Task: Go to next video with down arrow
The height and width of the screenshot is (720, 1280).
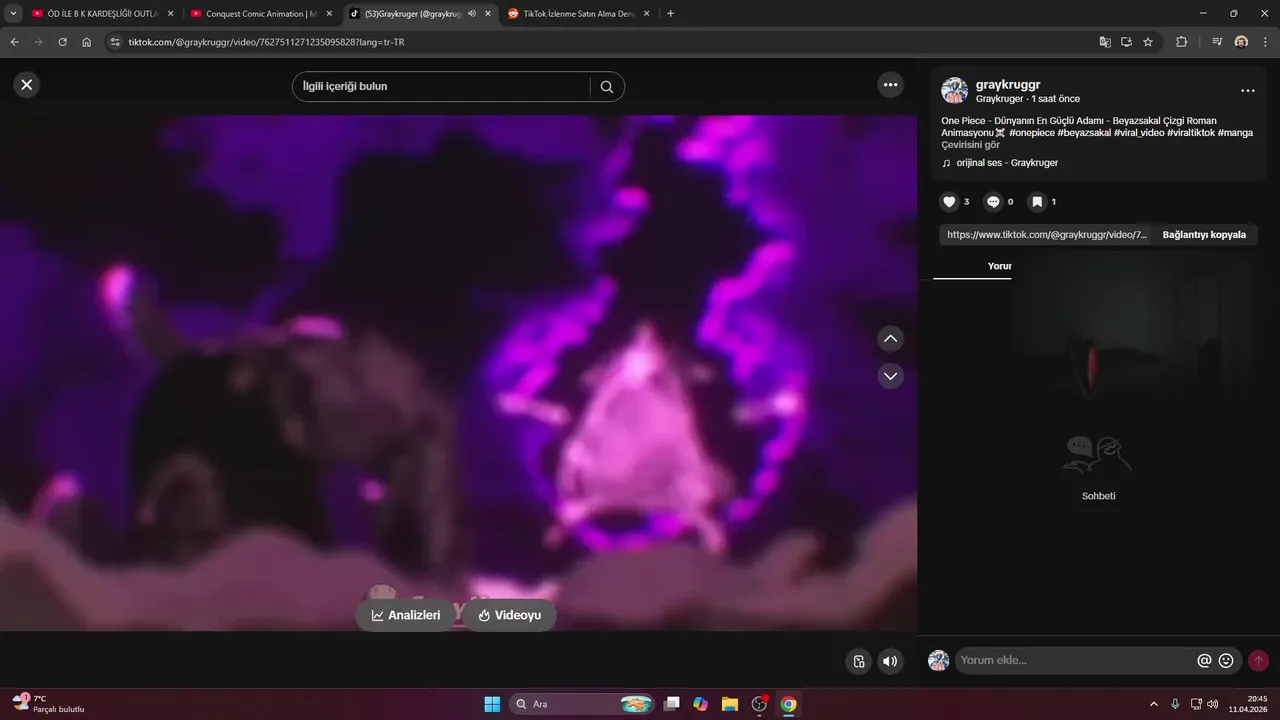Action: point(890,376)
